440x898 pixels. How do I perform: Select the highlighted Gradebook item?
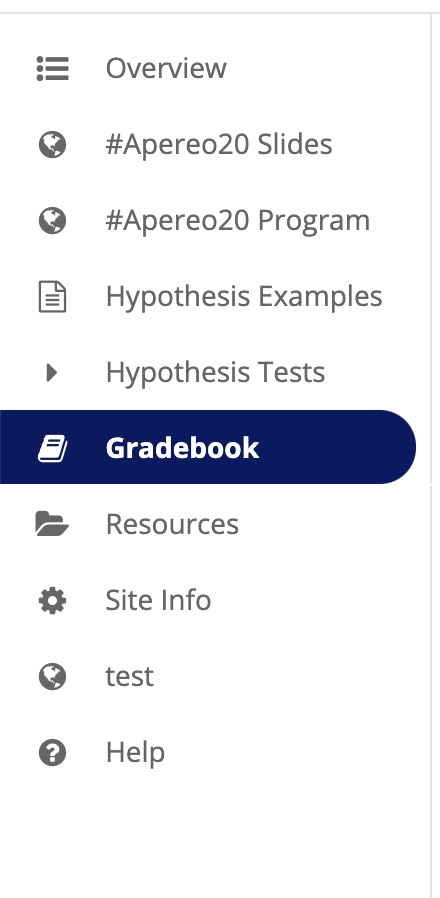pos(207,447)
